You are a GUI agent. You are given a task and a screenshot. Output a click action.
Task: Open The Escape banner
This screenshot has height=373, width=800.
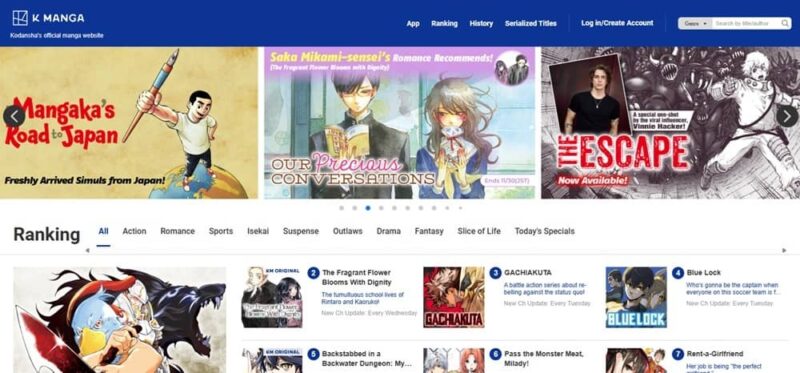pyautogui.click(x=670, y=122)
